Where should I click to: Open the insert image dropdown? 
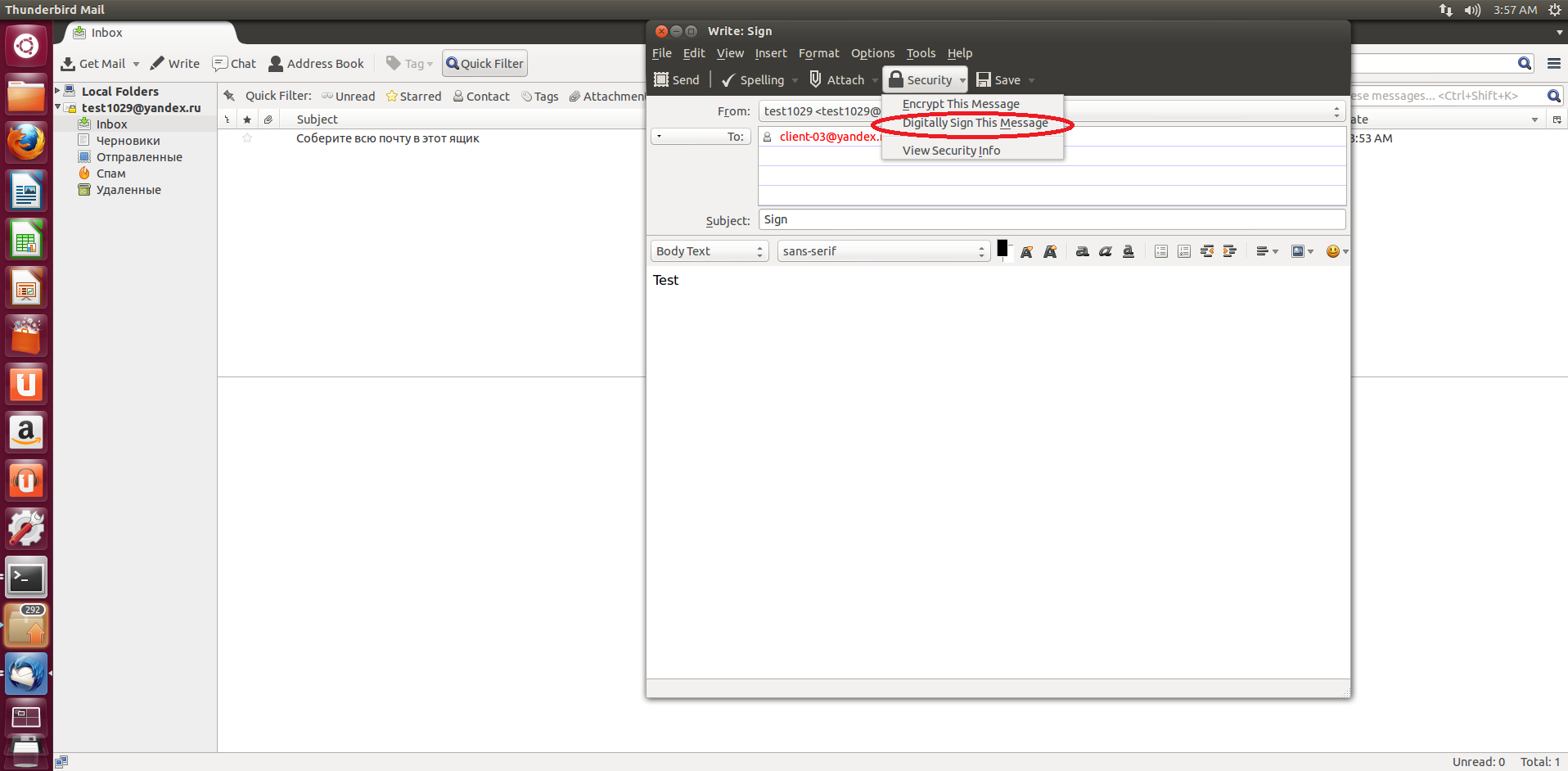(x=1302, y=251)
